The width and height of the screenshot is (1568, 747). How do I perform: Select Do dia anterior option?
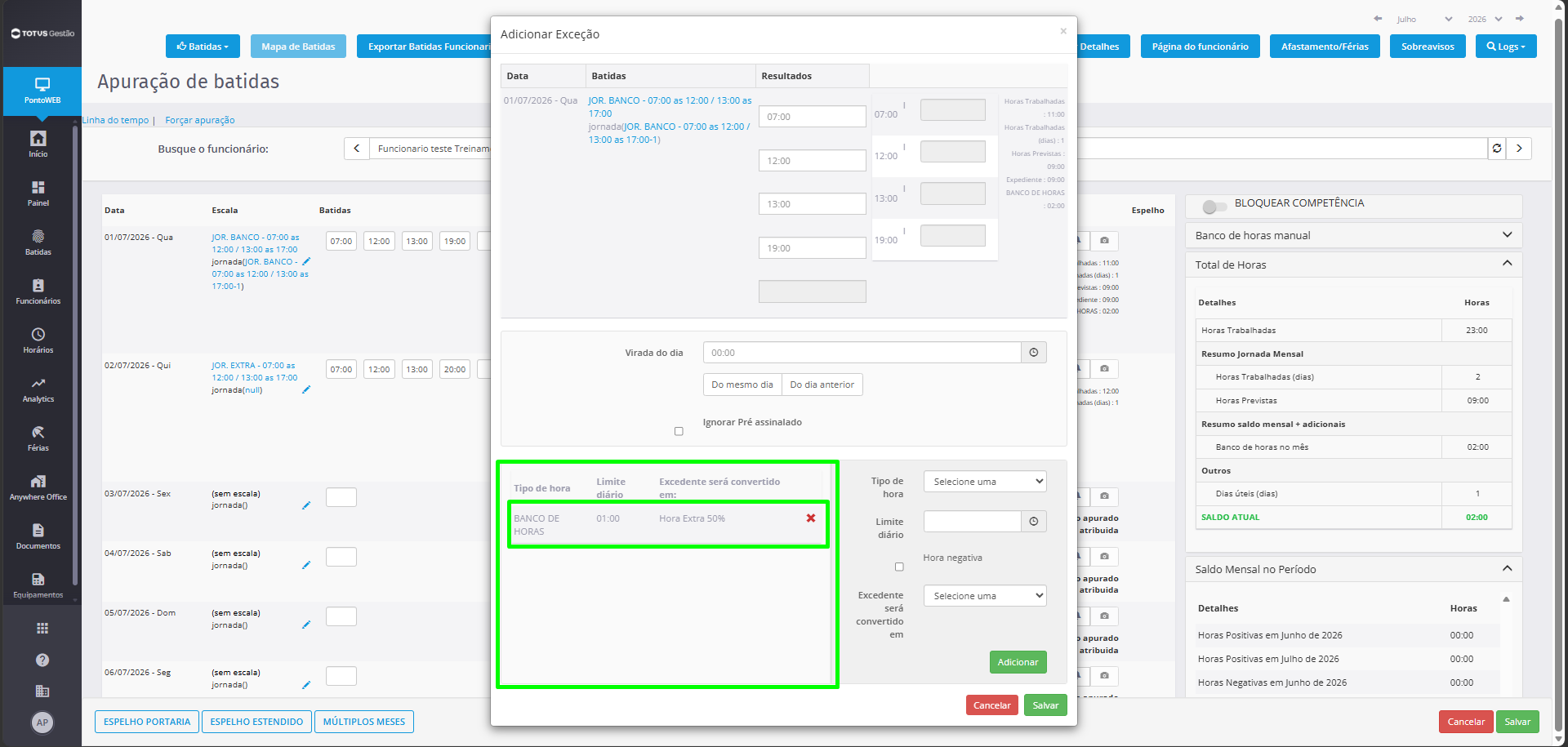[x=822, y=385]
